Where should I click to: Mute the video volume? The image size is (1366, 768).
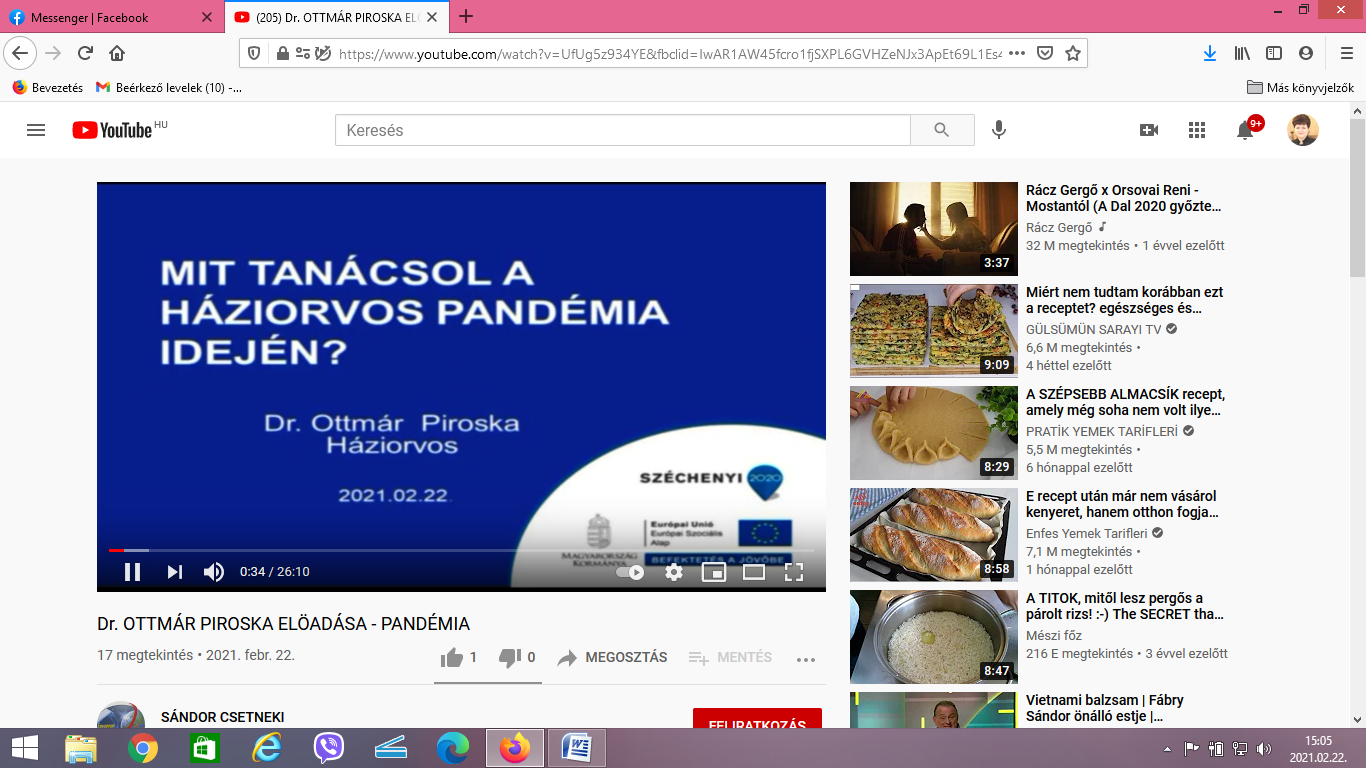pos(214,572)
